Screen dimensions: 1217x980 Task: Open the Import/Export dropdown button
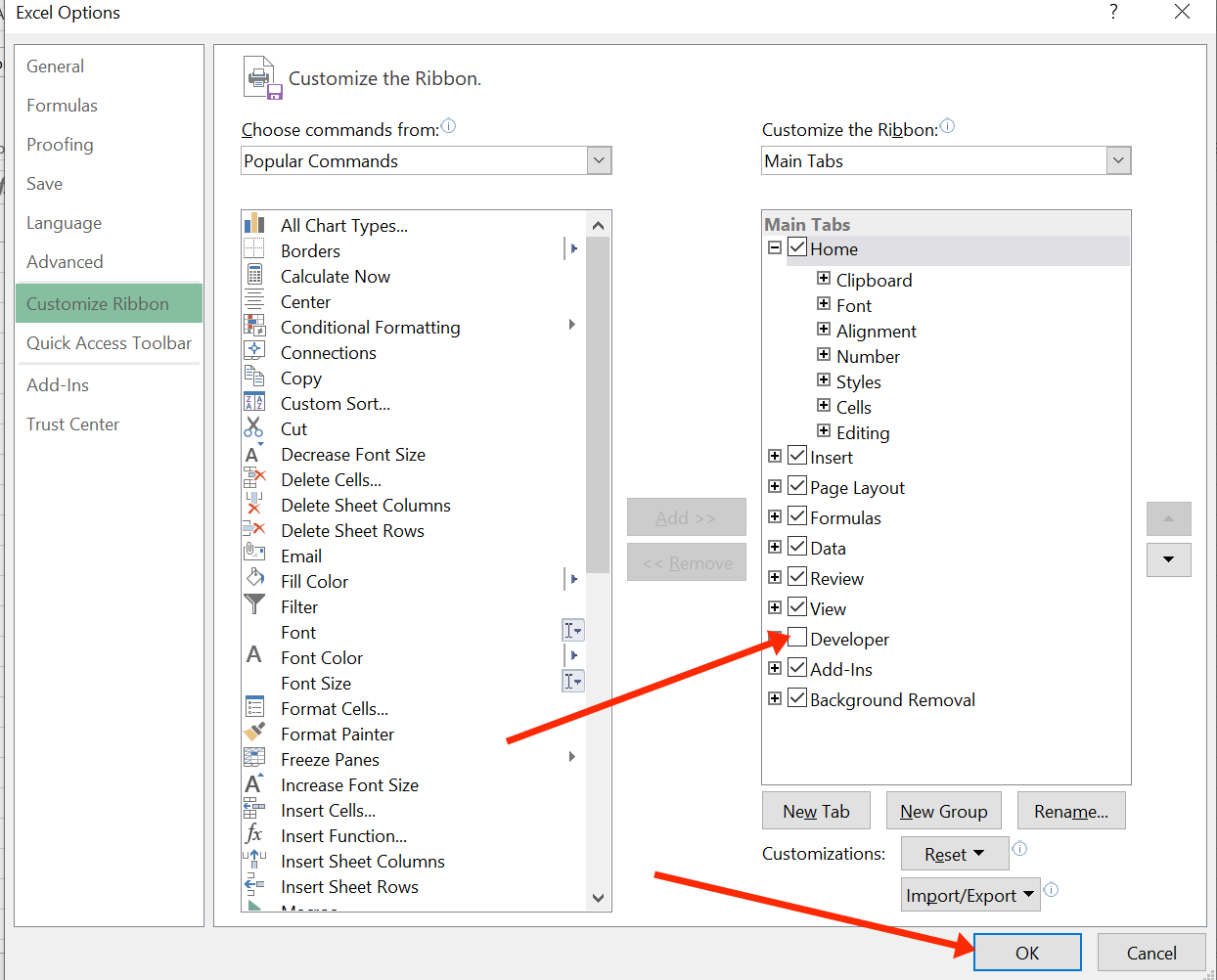pyautogui.click(x=970, y=895)
